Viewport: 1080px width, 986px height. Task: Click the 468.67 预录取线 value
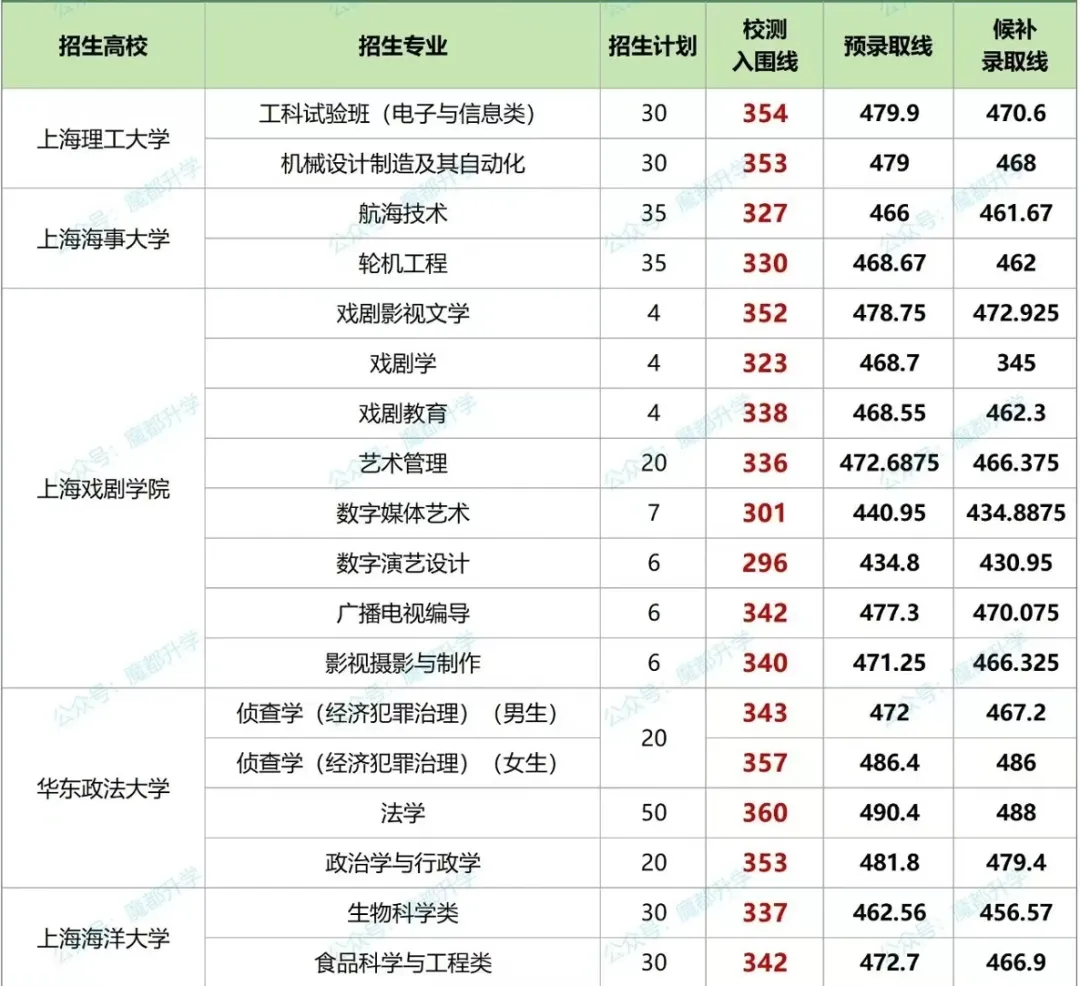[x=889, y=264]
